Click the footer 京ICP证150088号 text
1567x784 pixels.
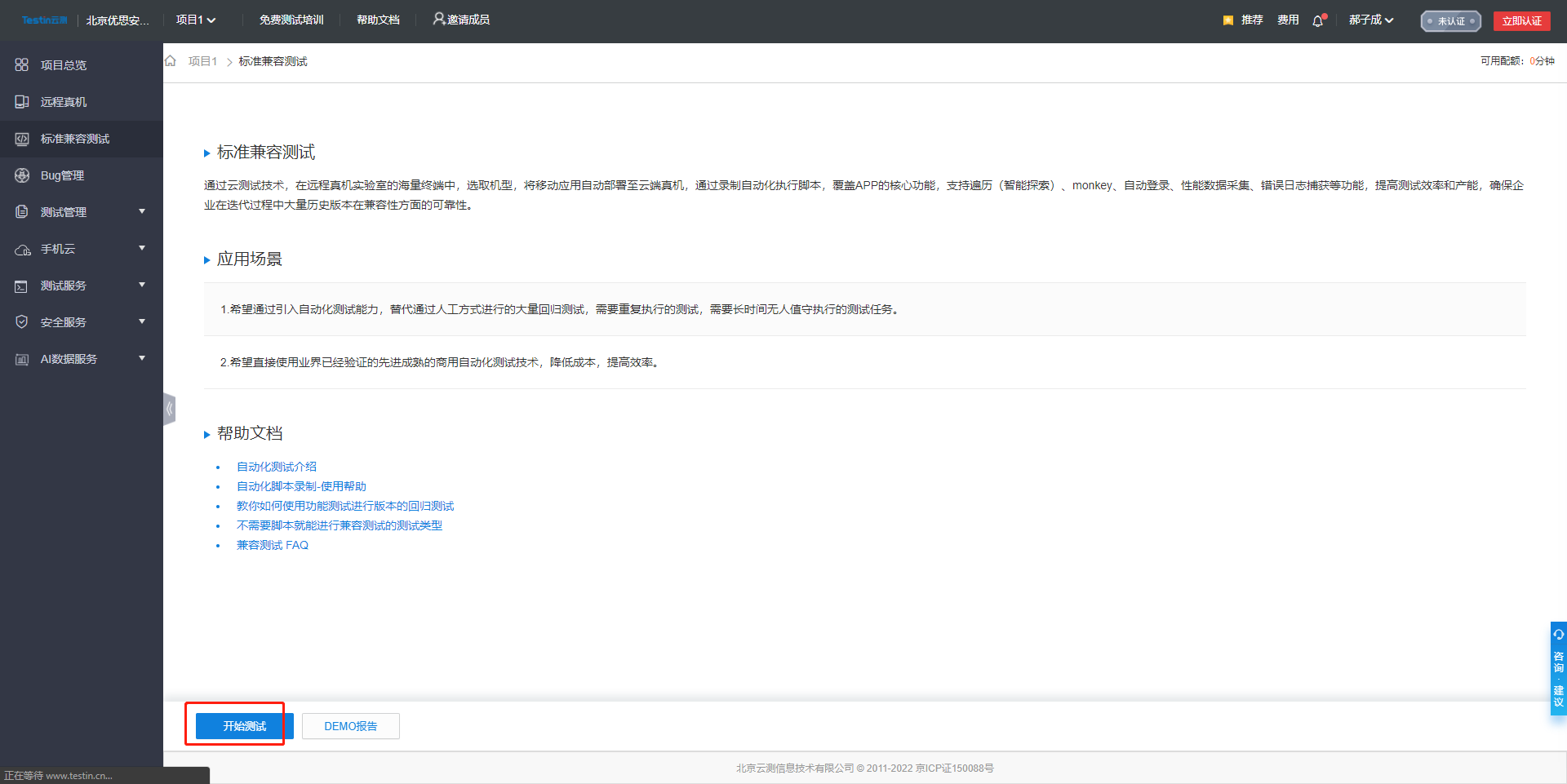[x=955, y=768]
